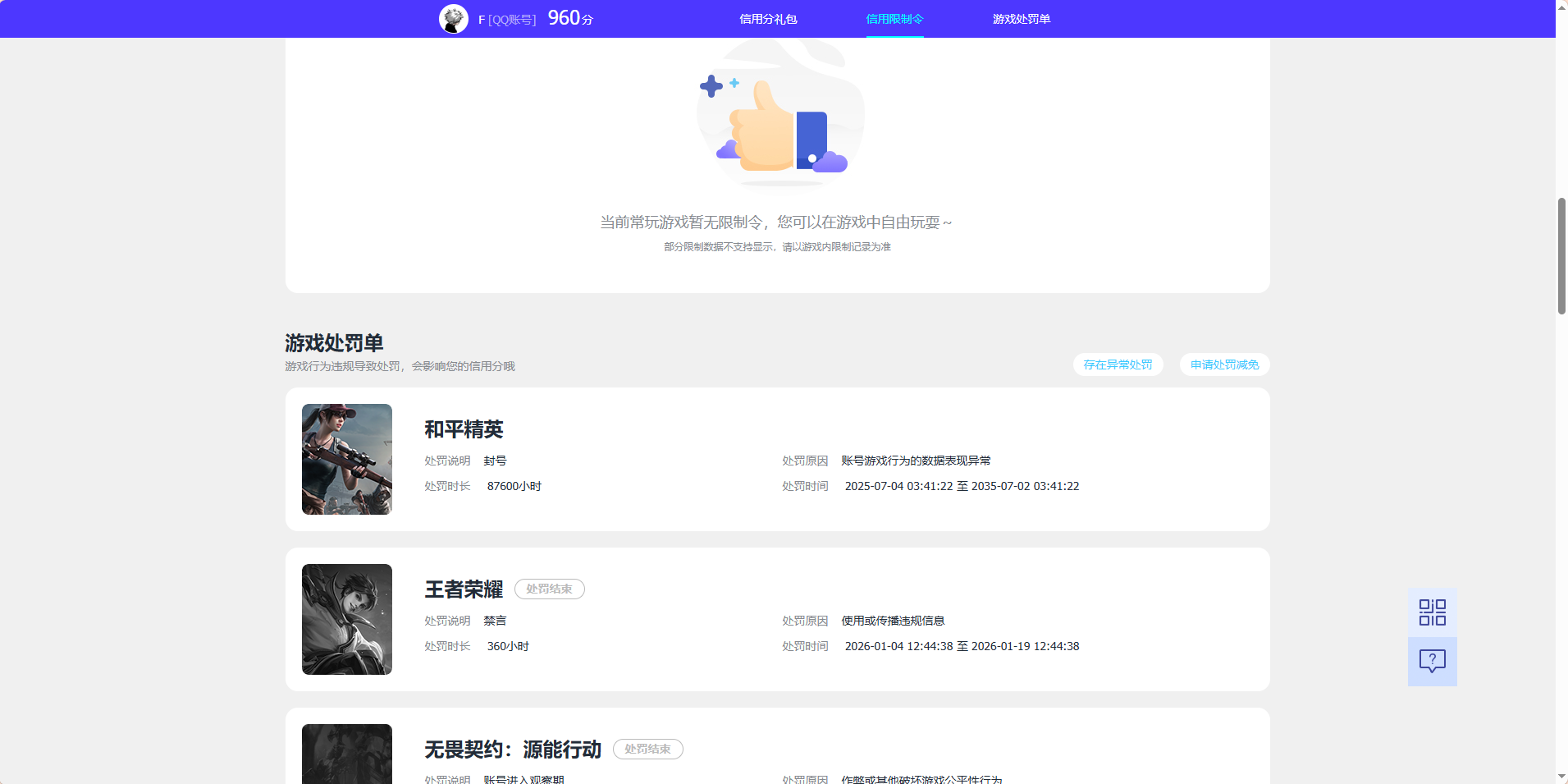The image size is (1568, 784).
Task: Click the user avatar in header
Action: 454,19
